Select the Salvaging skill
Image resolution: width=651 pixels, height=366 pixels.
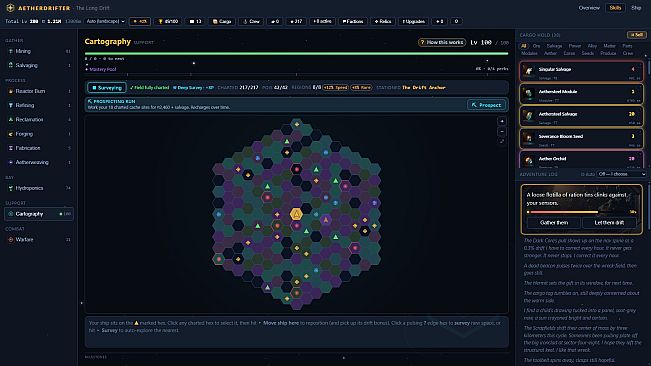(39, 65)
